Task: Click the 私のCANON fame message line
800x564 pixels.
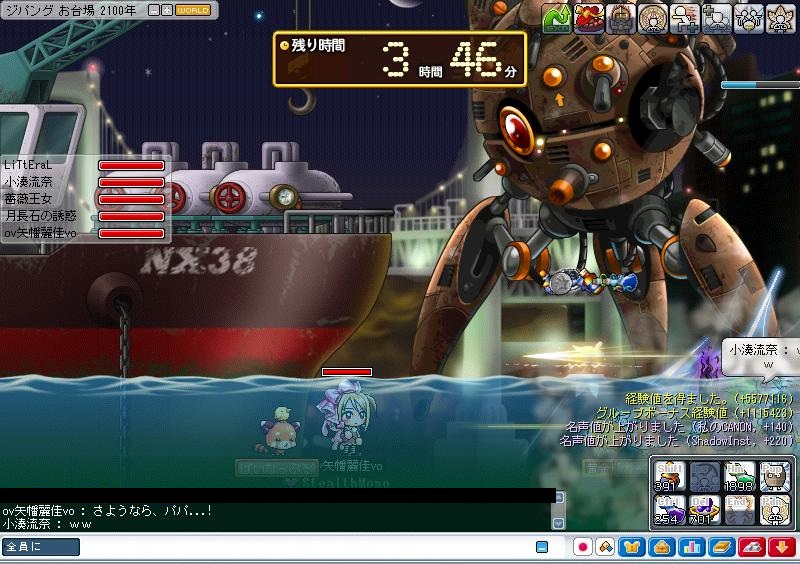Action: [680, 426]
